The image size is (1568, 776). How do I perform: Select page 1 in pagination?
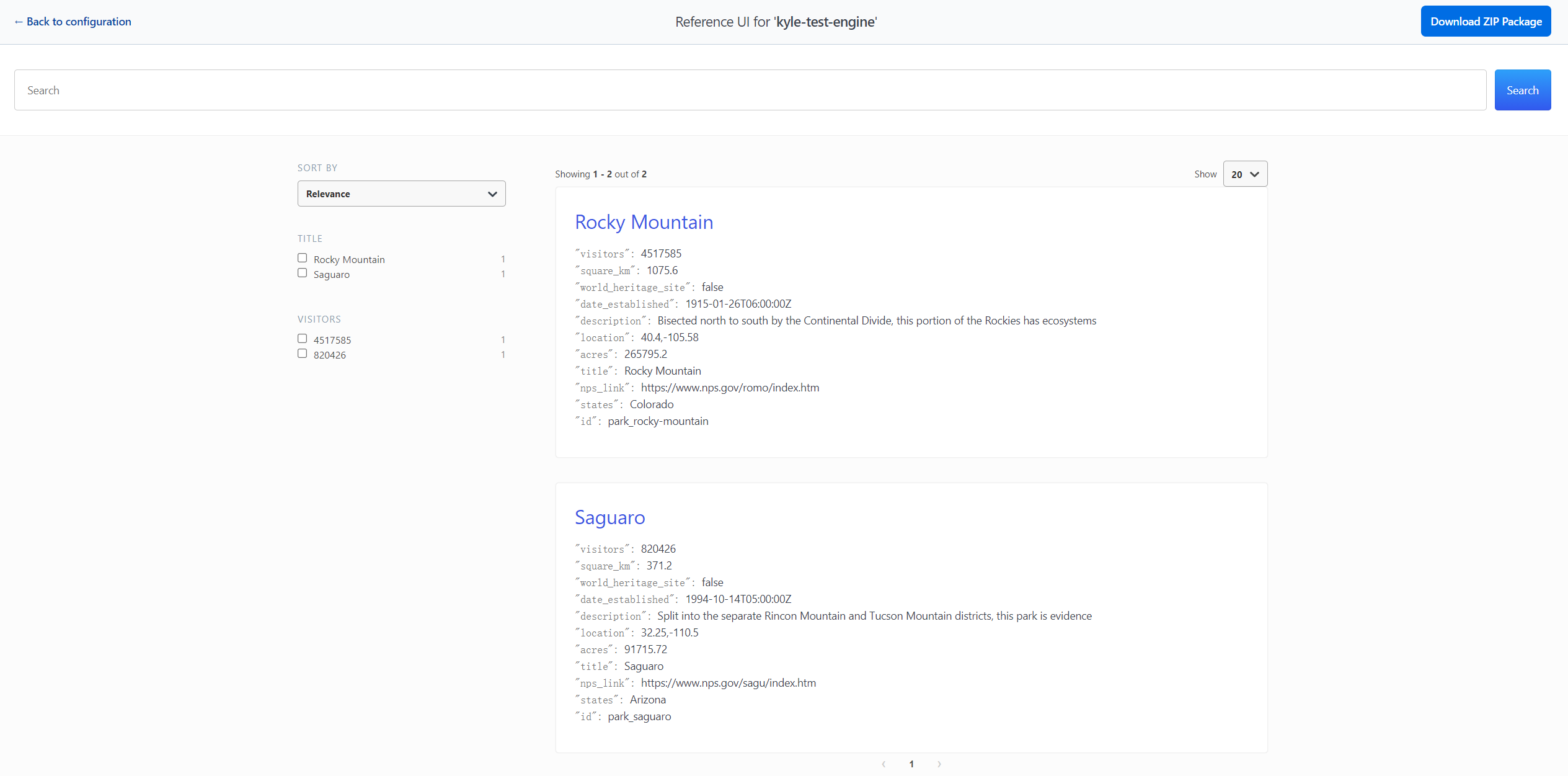[911, 764]
